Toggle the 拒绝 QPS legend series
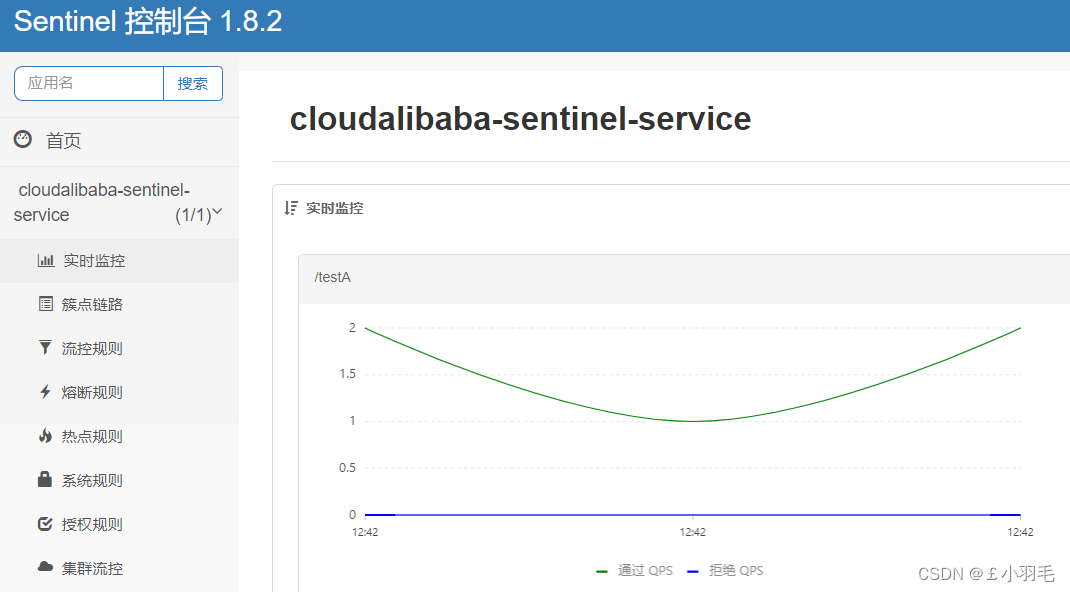This screenshot has height=592, width=1070. pos(725,571)
